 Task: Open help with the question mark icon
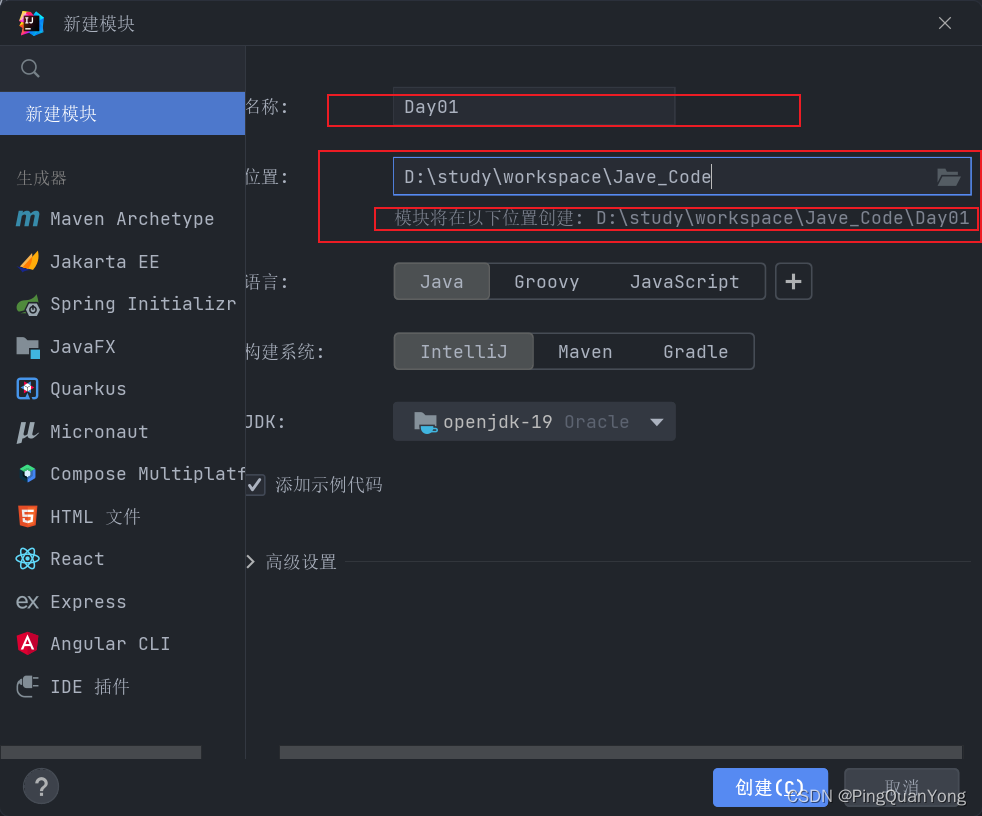tap(41, 787)
